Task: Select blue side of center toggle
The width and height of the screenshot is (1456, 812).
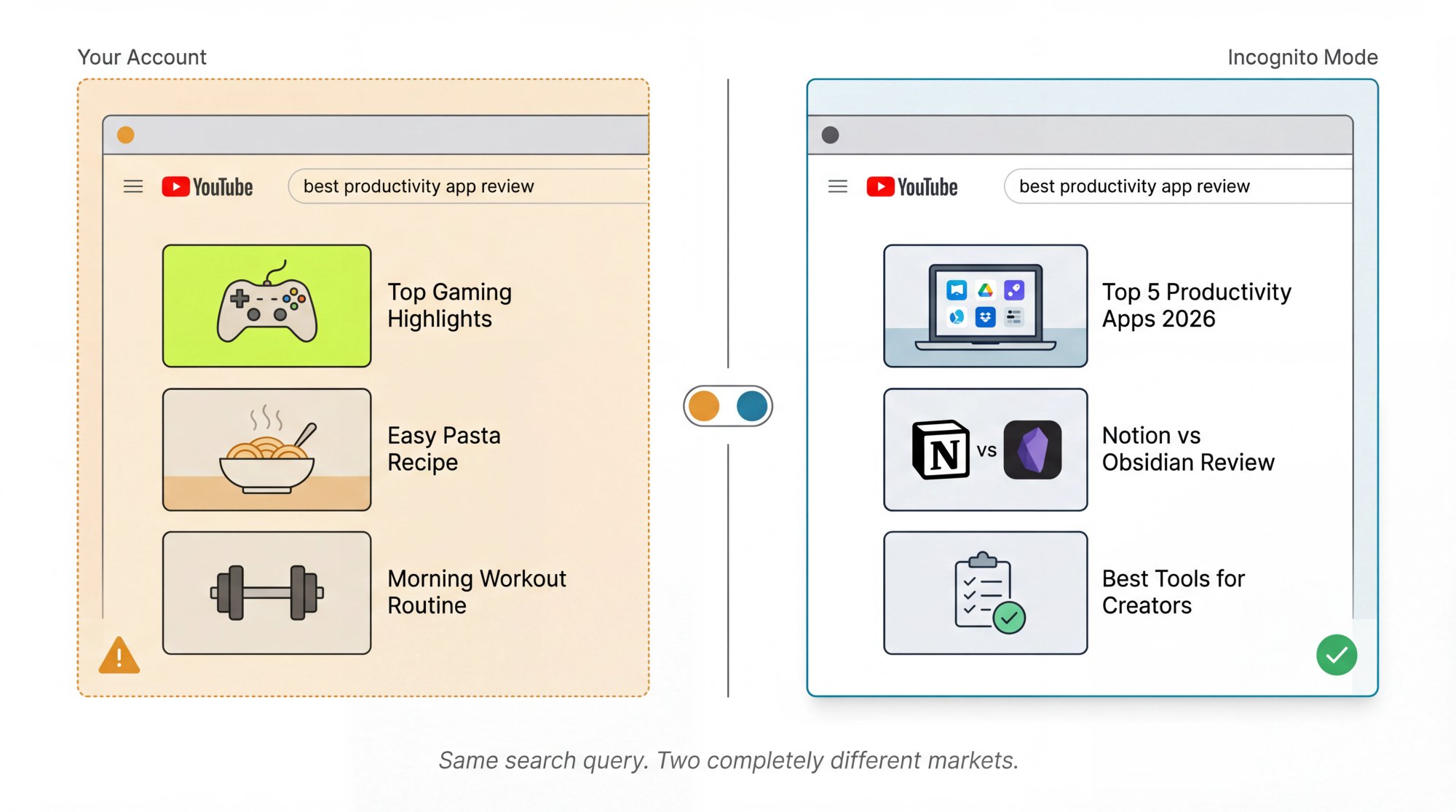Action: coord(751,406)
